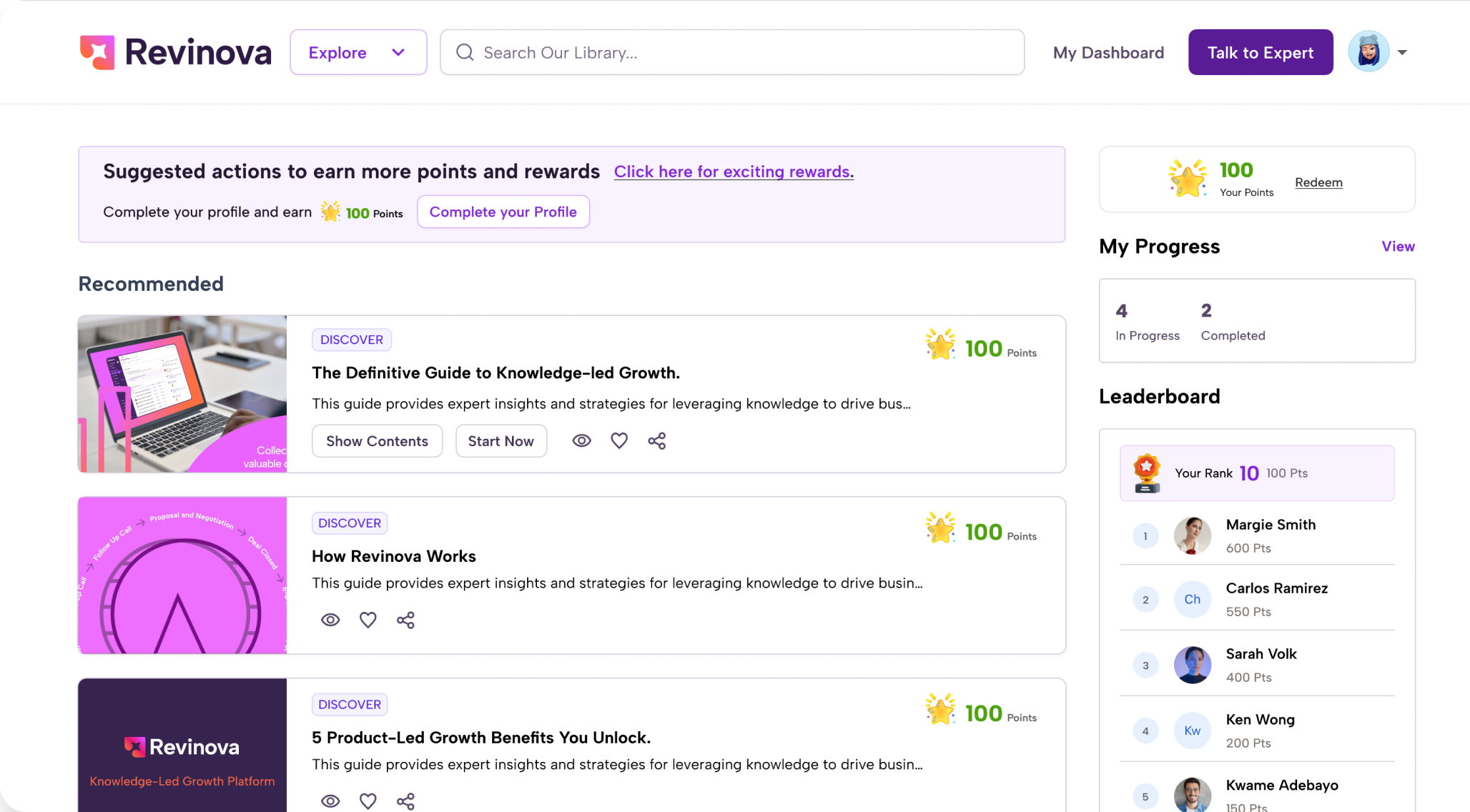
Task: Click Carlos Ramirez's Ch avatar
Action: (1193, 600)
